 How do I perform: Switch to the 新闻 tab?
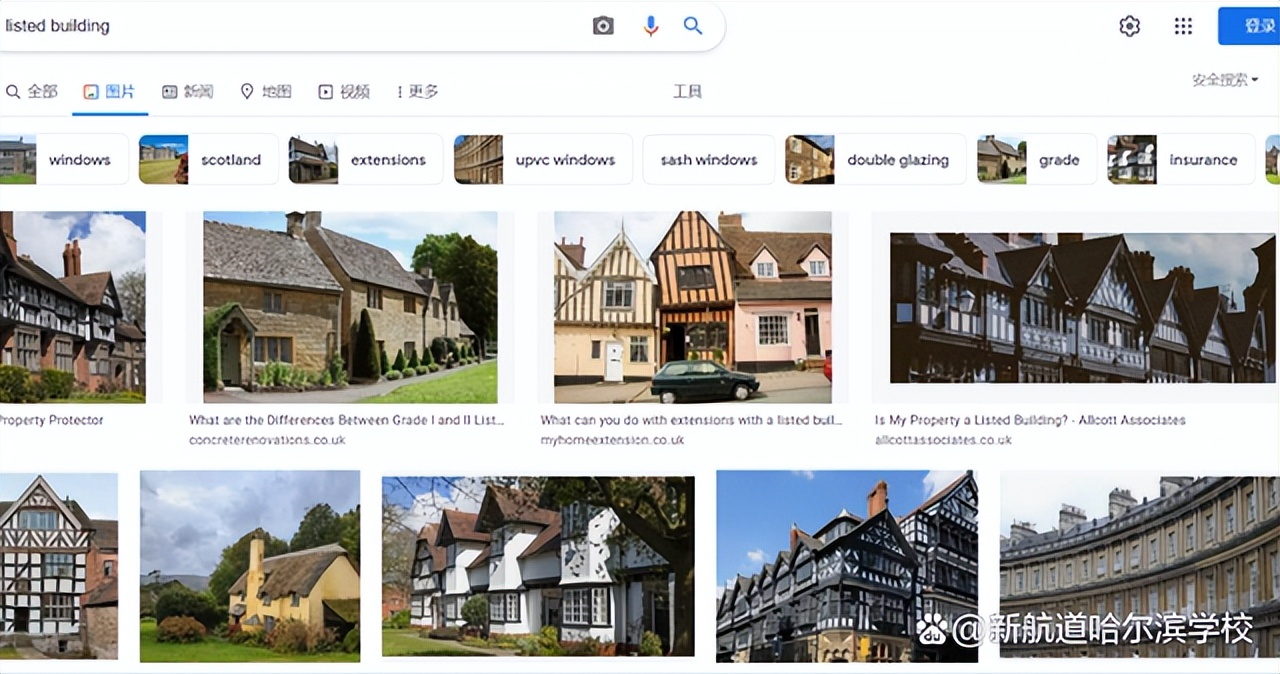pos(188,92)
